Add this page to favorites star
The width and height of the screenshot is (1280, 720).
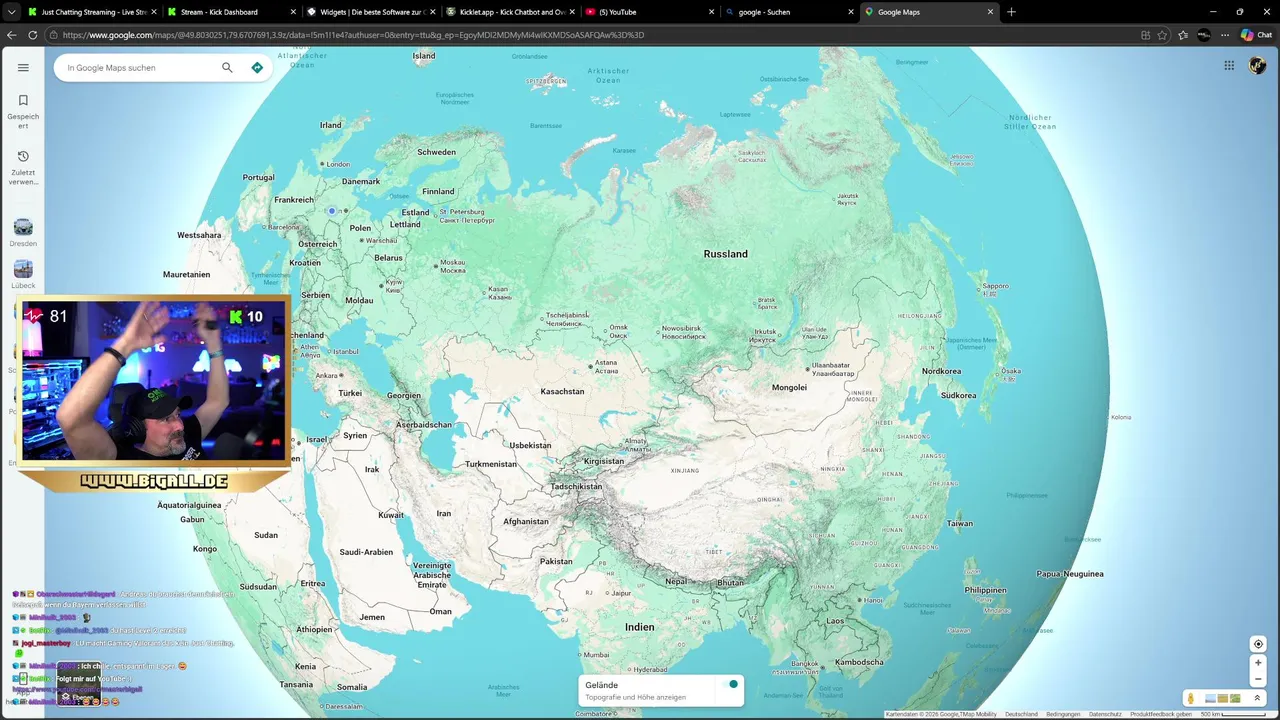[x=1162, y=35]
